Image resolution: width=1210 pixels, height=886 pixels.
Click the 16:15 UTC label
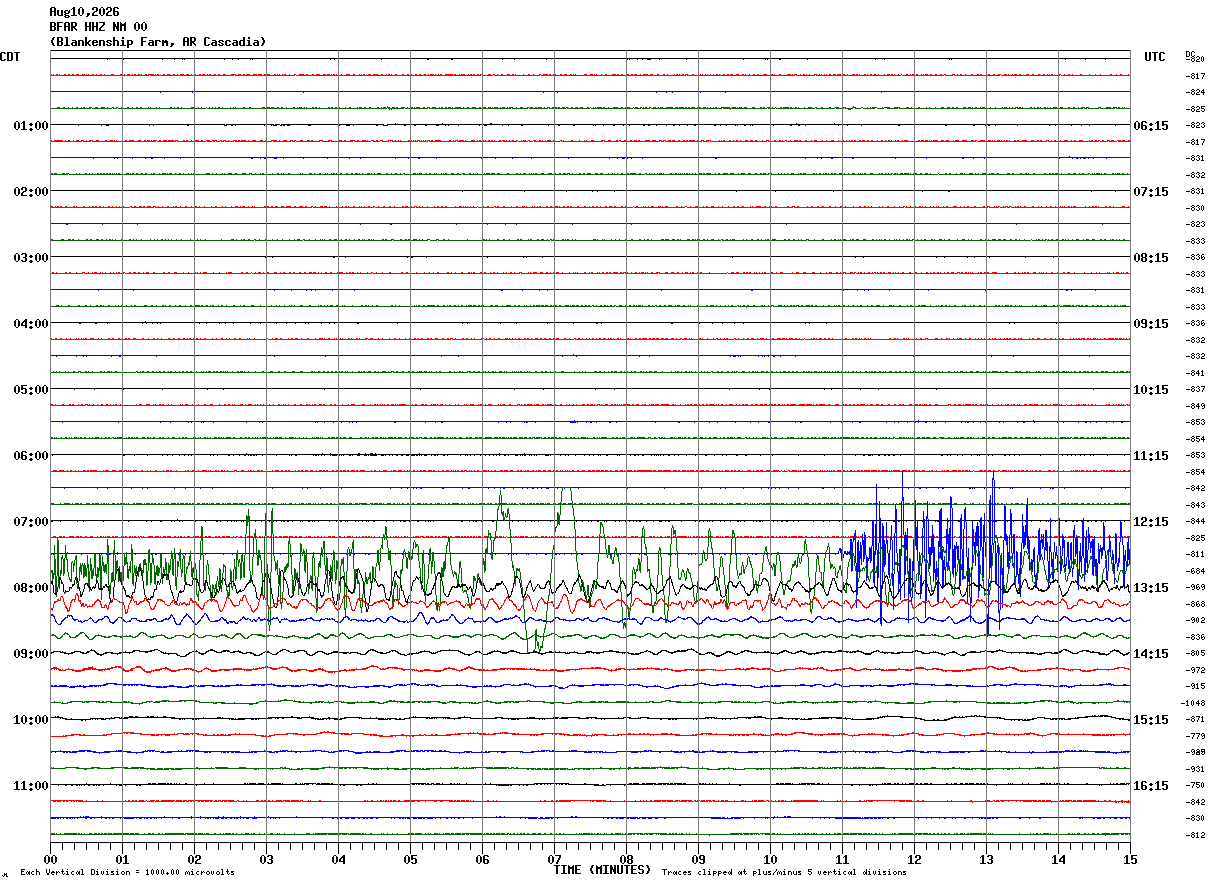(1151, 786)
